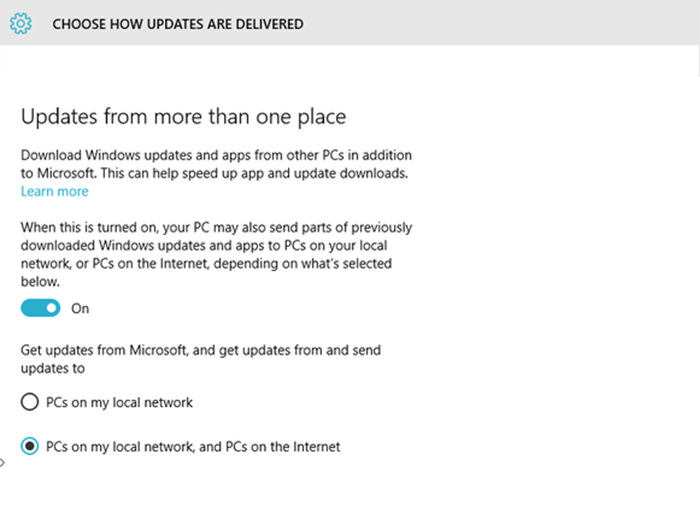Click the "Get updates from Microsoft" description text
The height and width of the screenshot is (525, 700).
pyautogui.click(x=201, y=350)
